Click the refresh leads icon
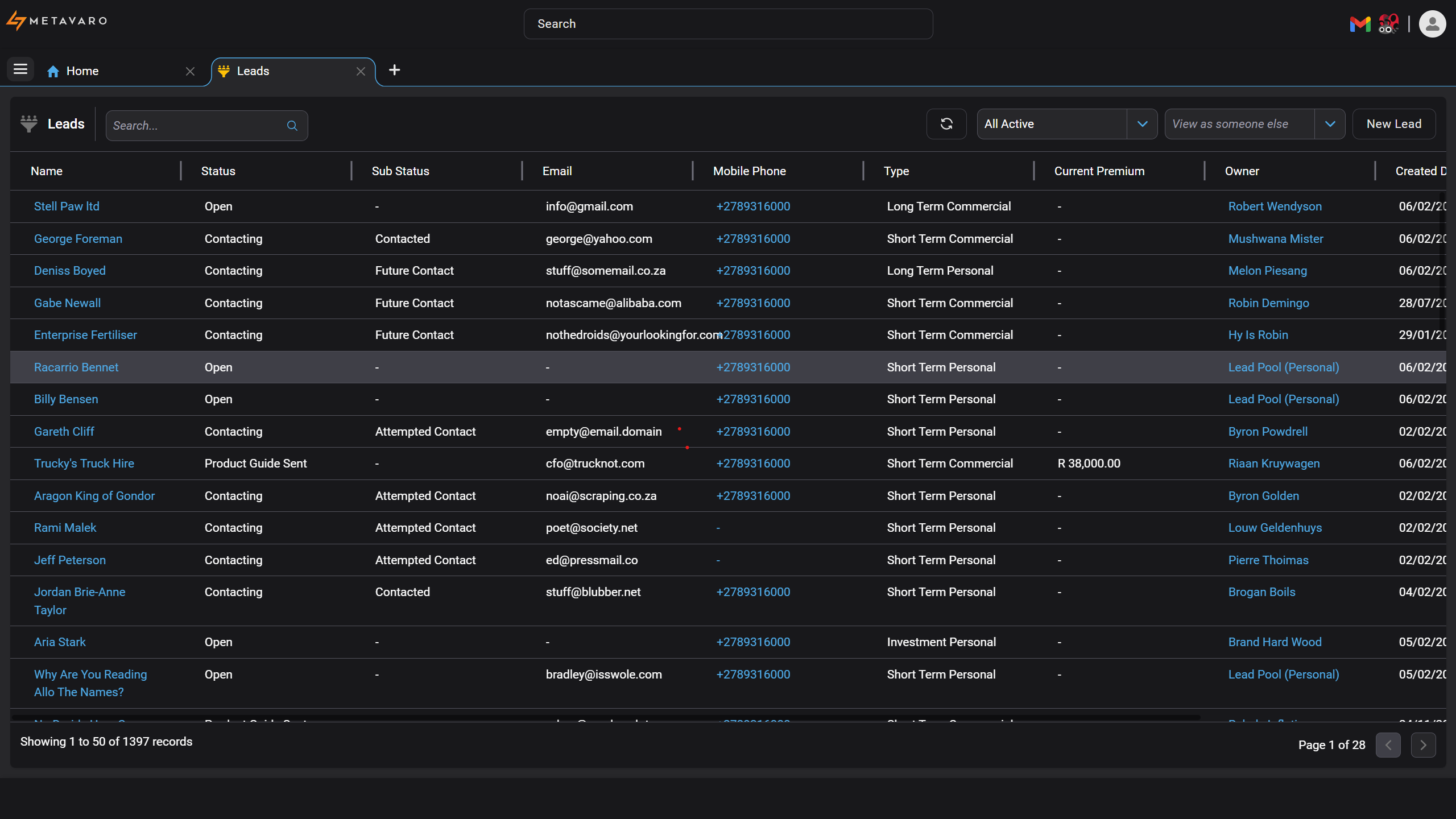This screenshot has width=1456, height=819. click(x=946, y=123)
